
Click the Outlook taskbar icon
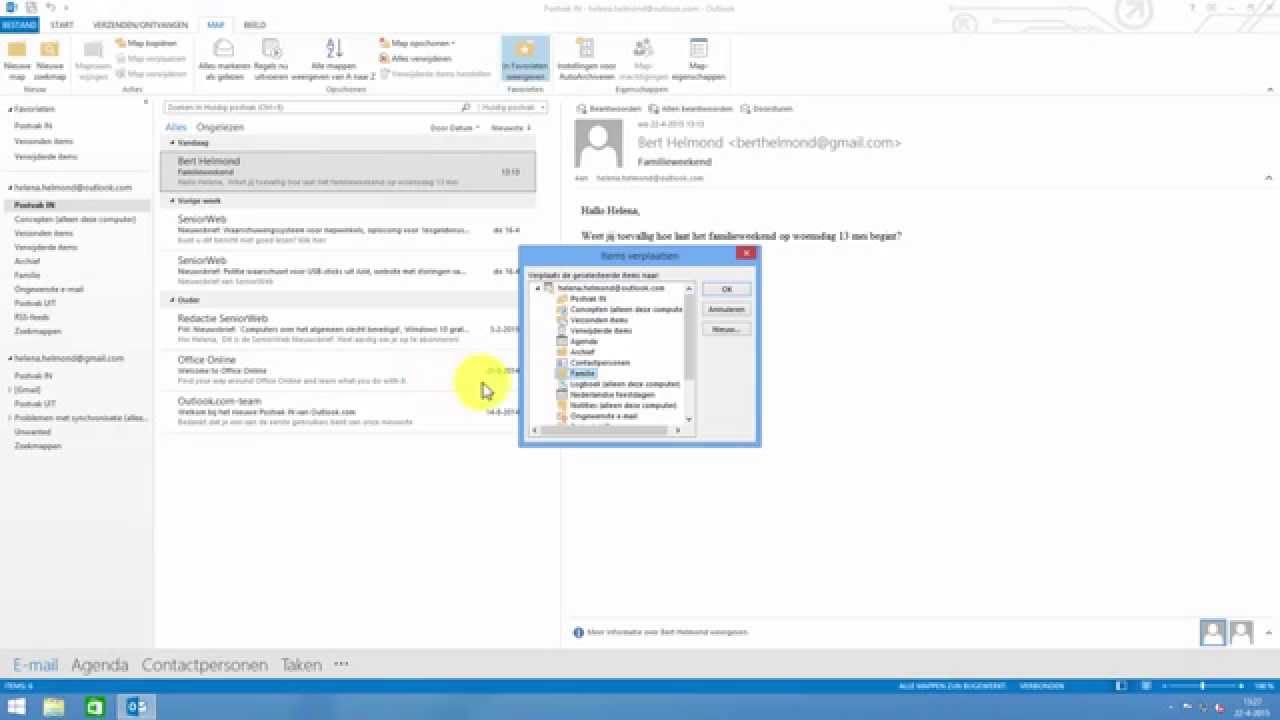click(x=137, y=707)
